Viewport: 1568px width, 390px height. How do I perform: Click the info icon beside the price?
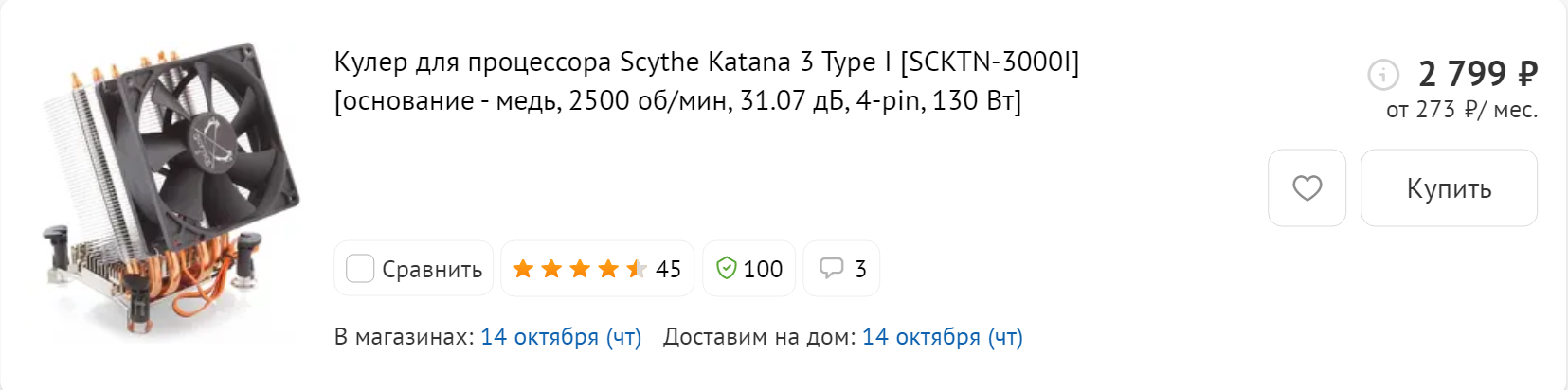[1382, 74]
